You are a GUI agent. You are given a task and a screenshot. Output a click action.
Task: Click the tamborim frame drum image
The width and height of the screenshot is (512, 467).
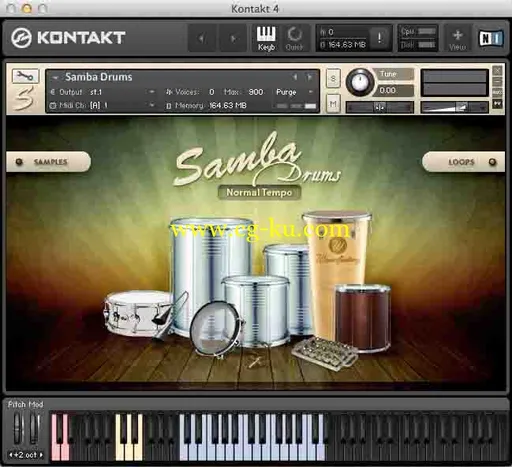tap(217, 328)
